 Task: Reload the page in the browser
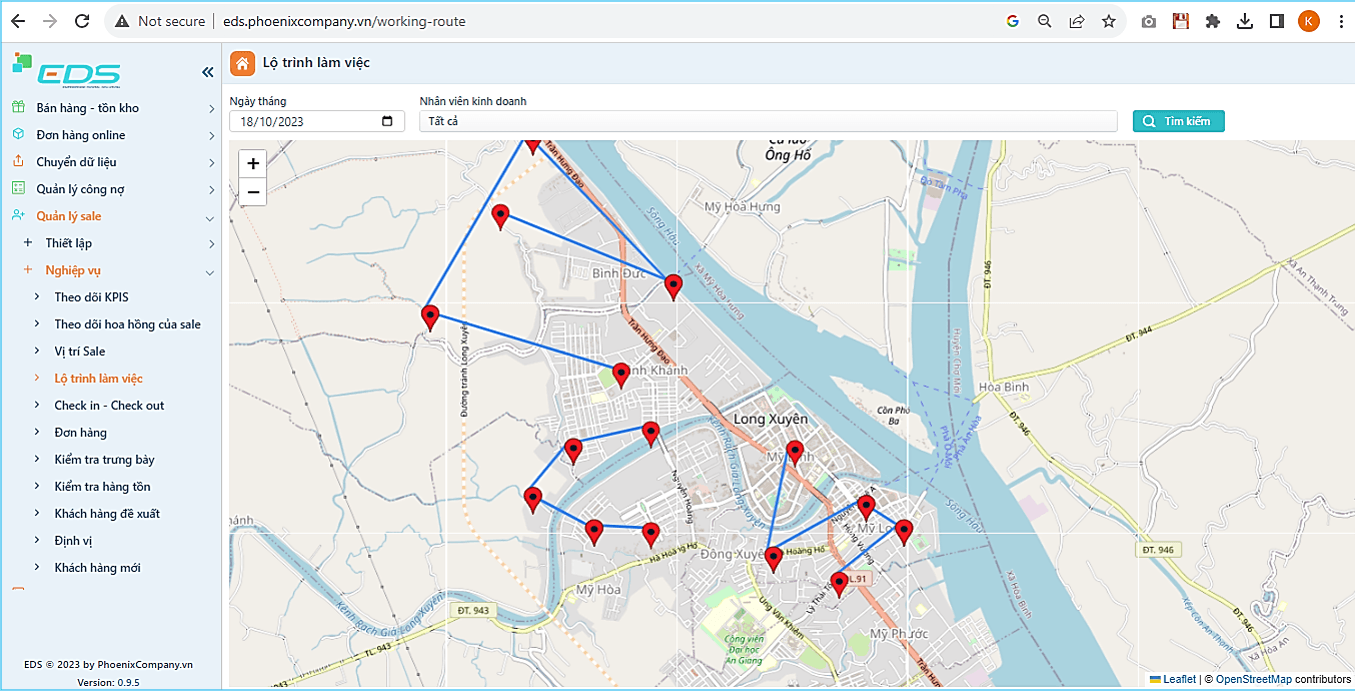point(82,21)
